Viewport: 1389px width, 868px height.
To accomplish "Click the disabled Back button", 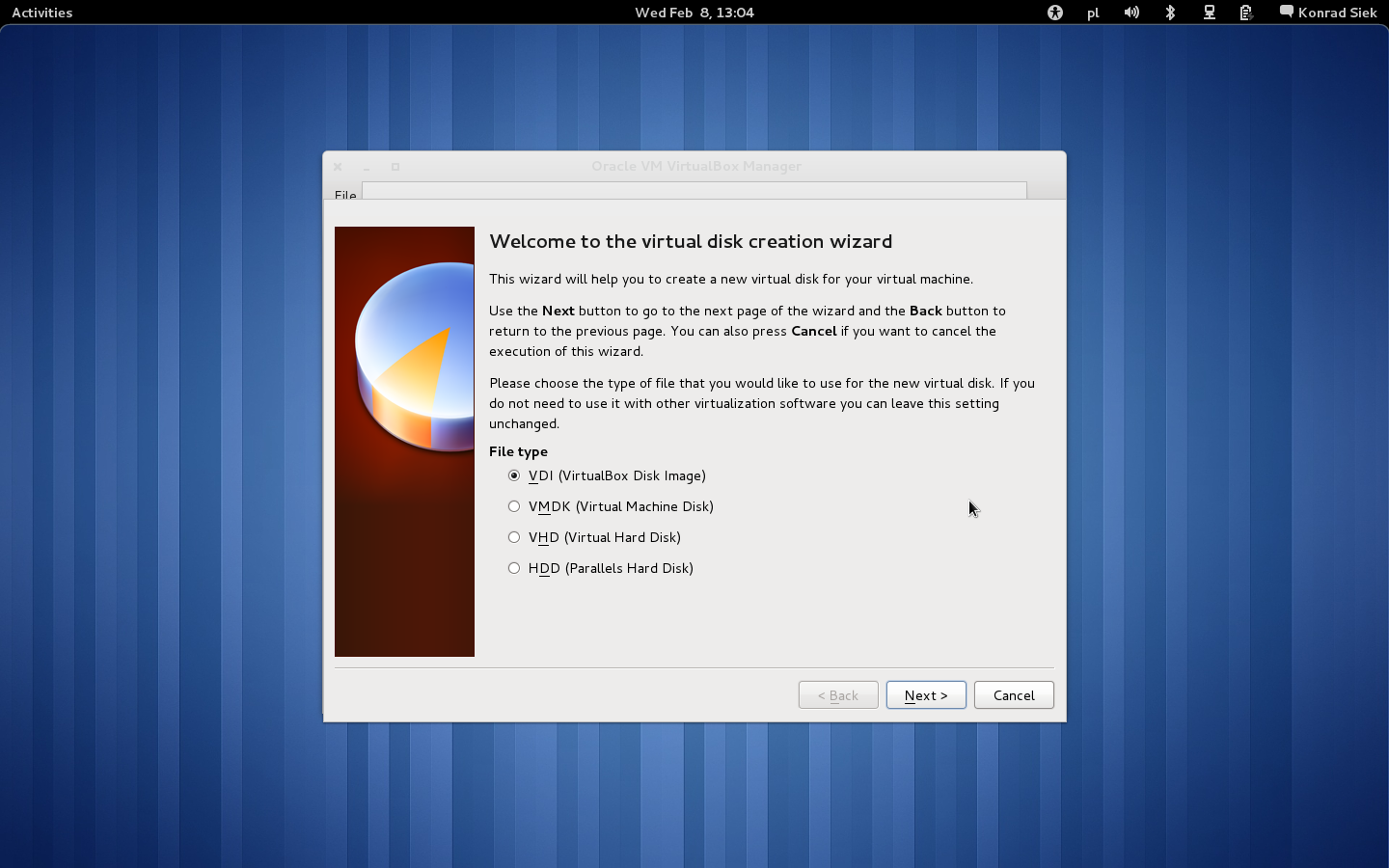I will (838, 695).
